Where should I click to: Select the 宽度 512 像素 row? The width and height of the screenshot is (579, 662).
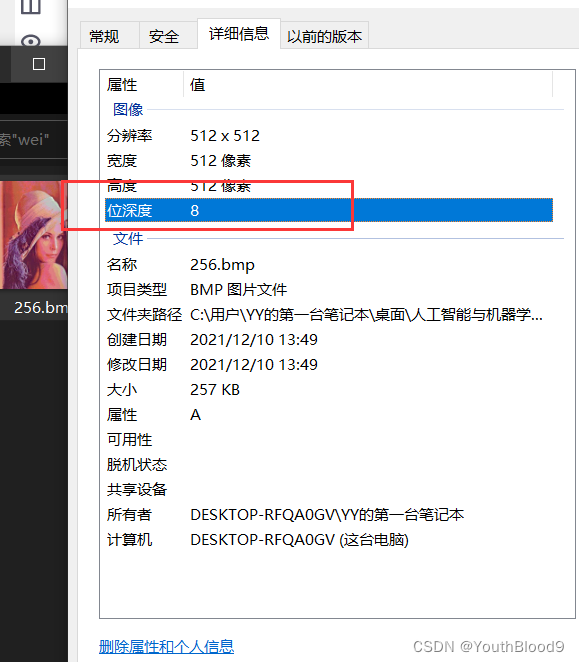point(329,161)
